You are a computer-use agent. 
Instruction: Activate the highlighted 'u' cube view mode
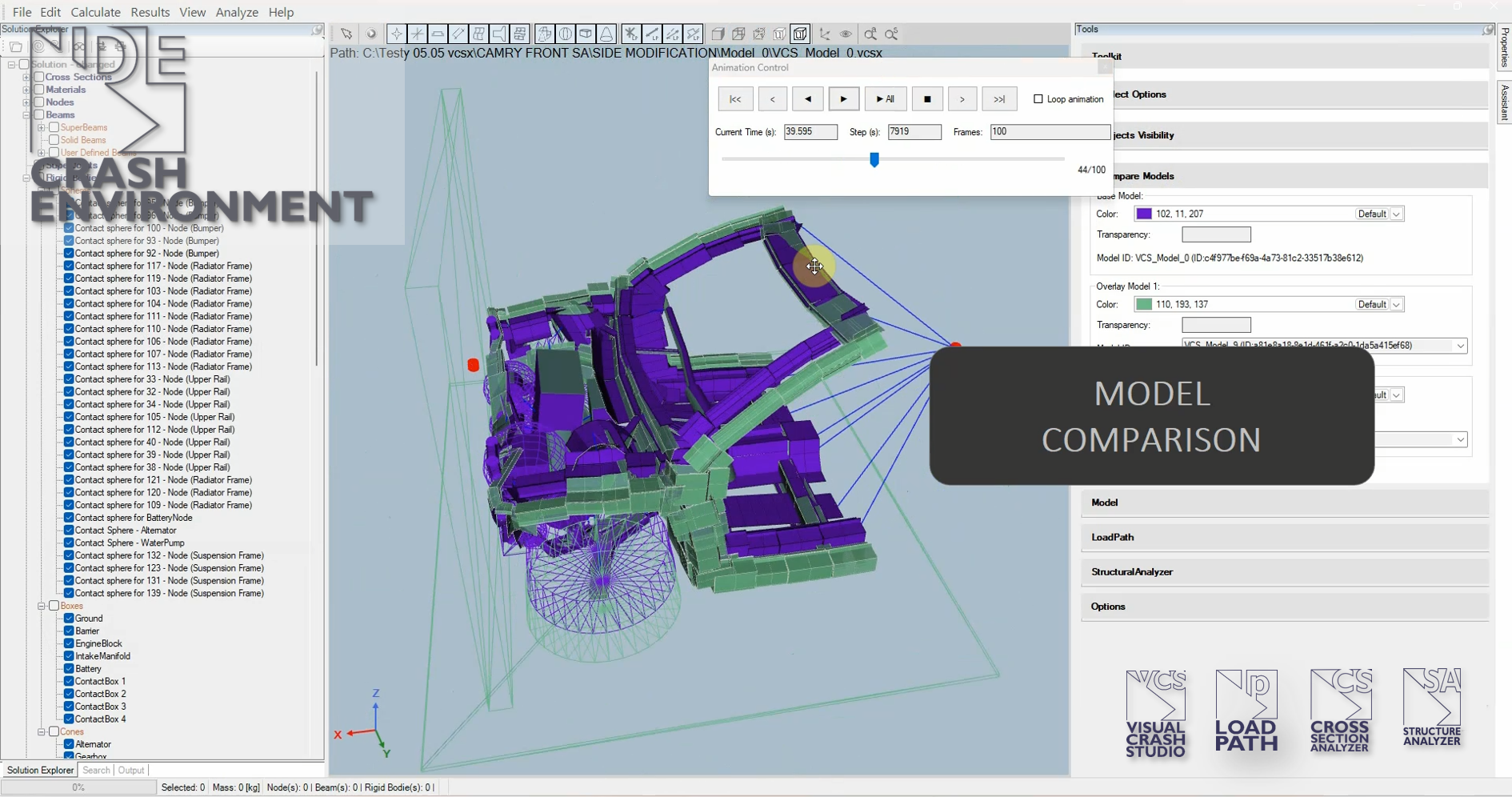click(800, 34)
